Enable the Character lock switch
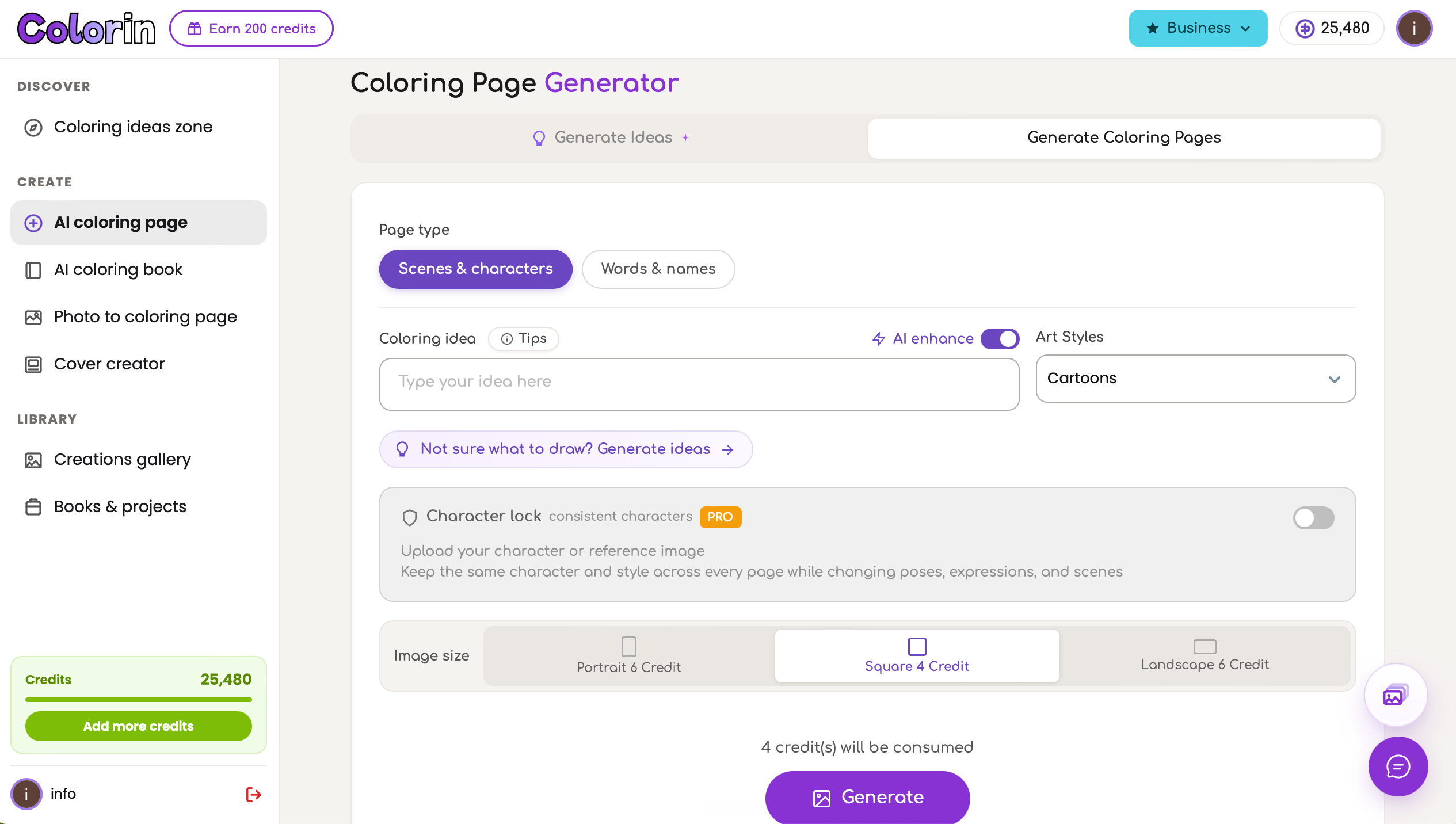This screenshot has width=1456, height=824. pyautogui.click(x=1313, y=517)
